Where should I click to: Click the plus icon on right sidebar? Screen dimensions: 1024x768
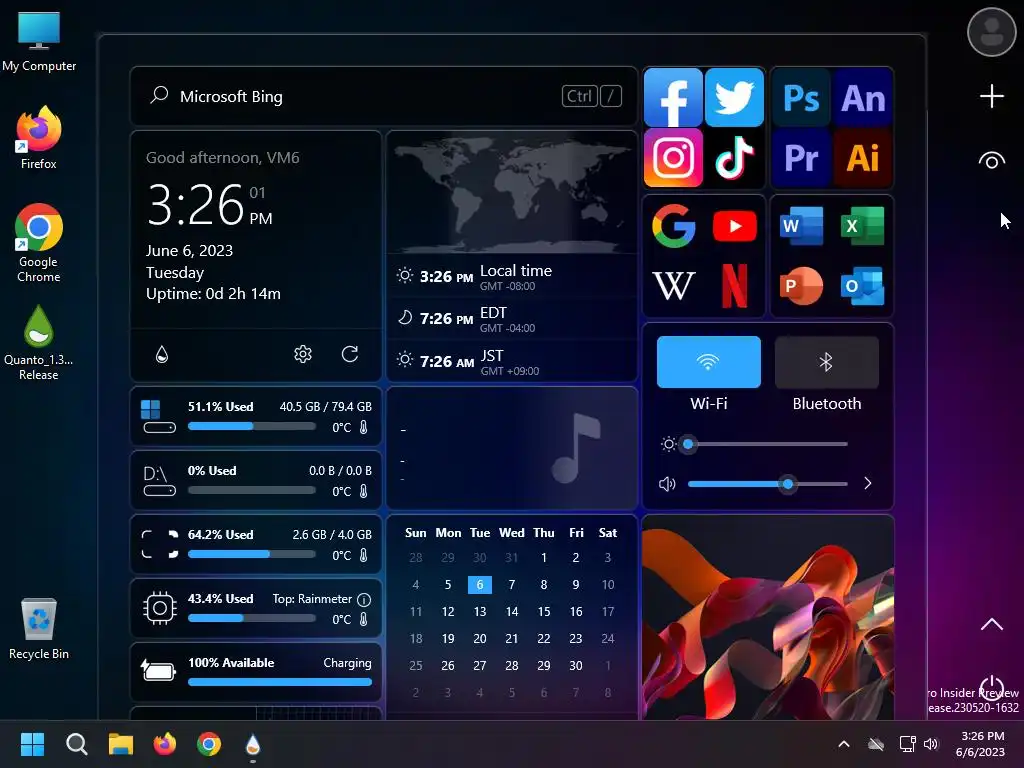click(991, 96)
